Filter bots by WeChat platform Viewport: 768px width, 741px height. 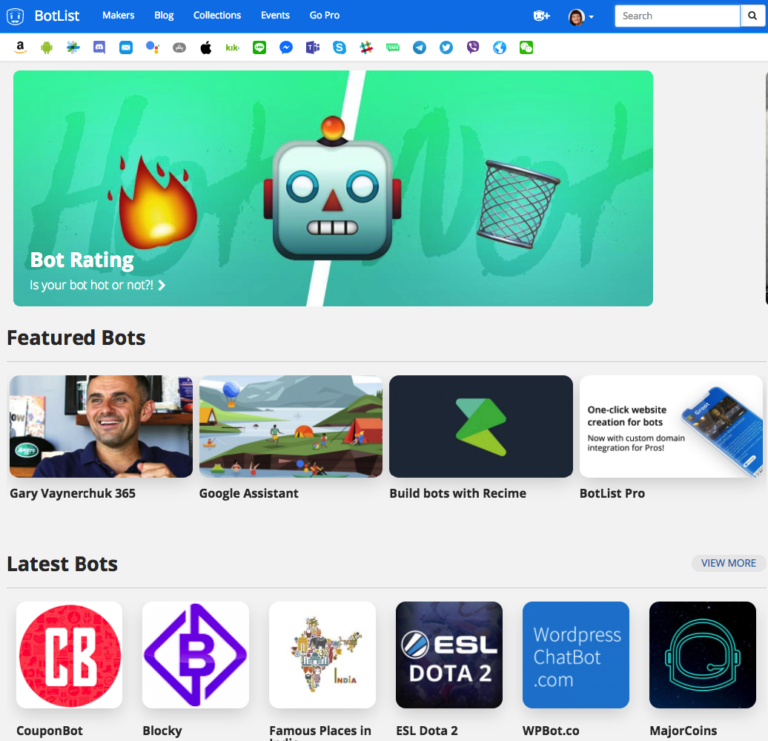pos(526,48)
